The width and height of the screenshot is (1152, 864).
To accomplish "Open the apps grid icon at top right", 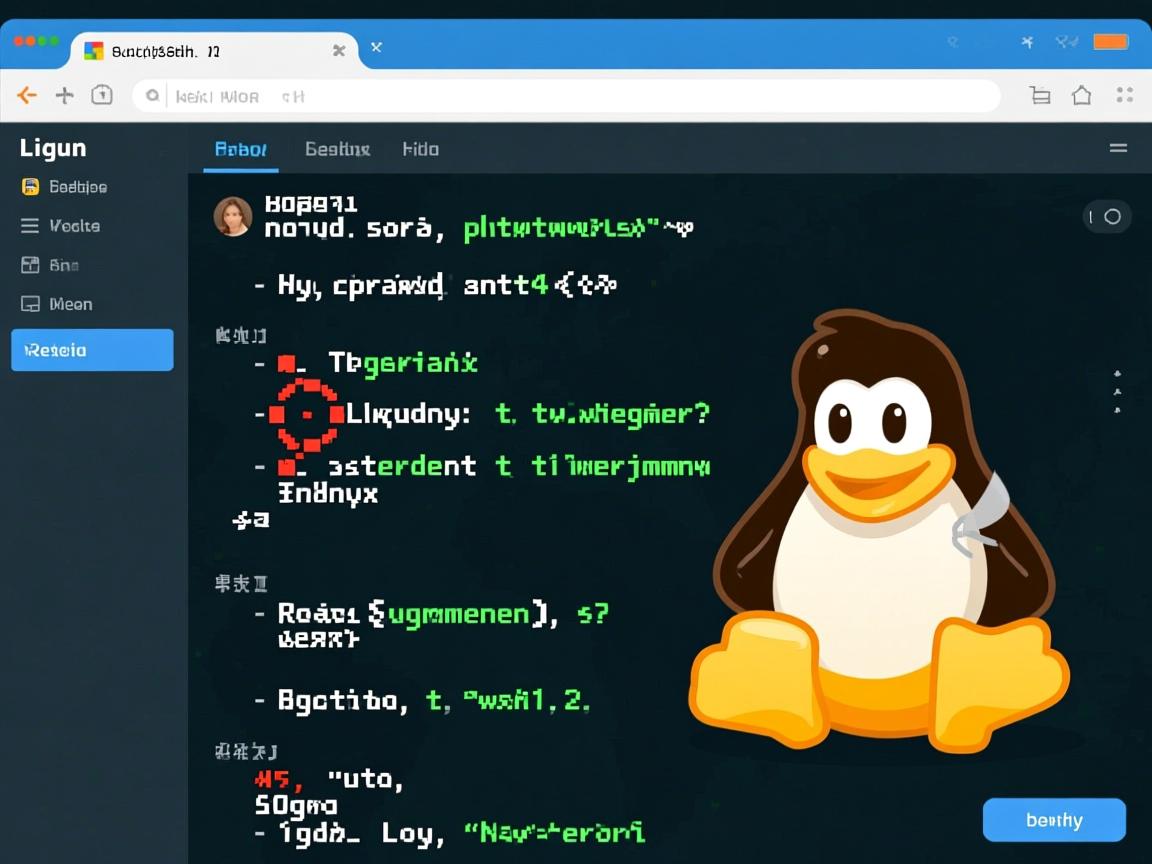I will 1122,95.
